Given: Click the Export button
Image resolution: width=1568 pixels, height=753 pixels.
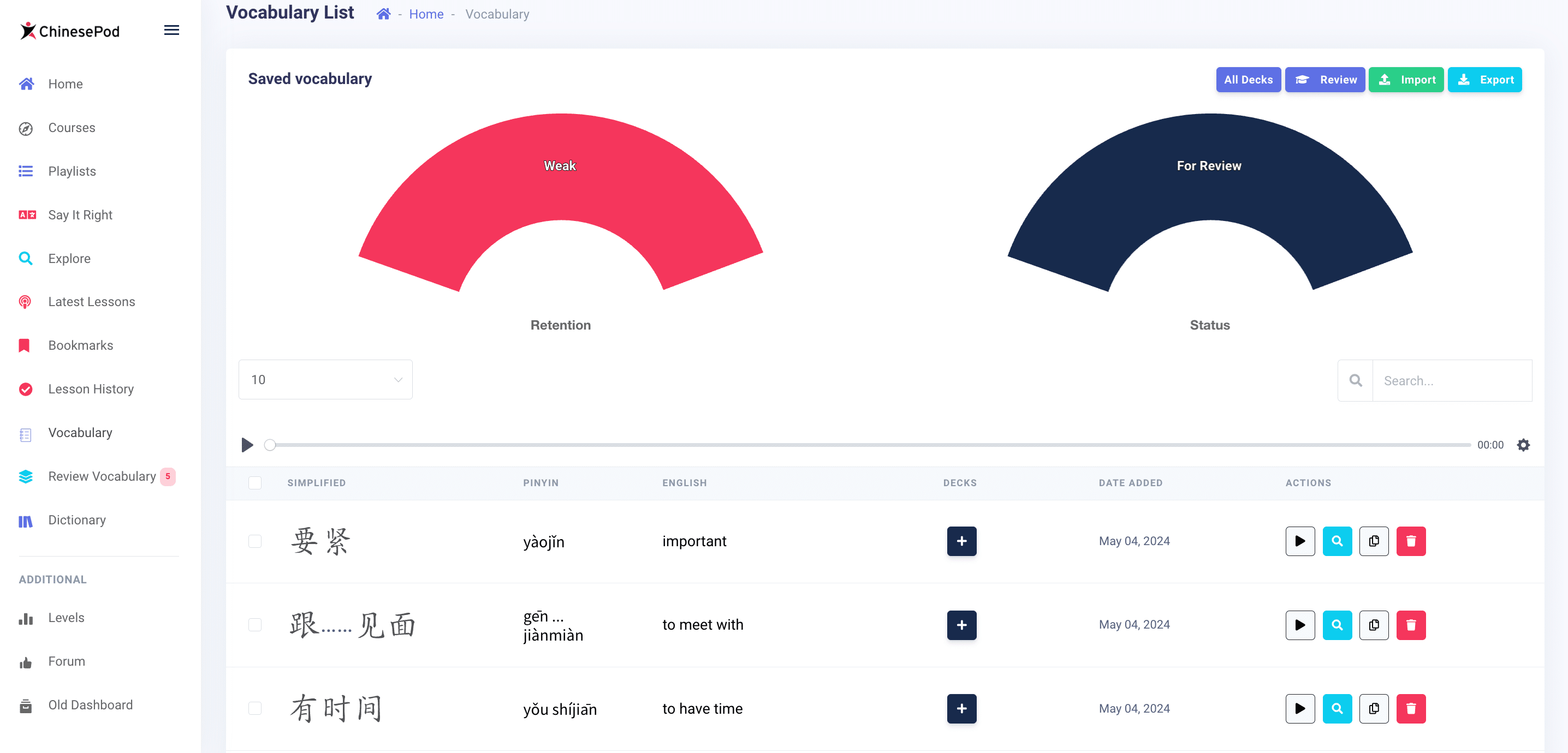Looking at the screenshot, I should pos(1484,80).
